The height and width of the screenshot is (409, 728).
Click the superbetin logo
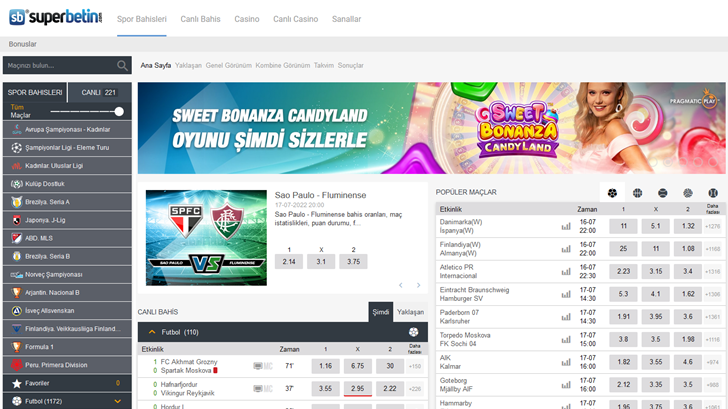point(56,17)
